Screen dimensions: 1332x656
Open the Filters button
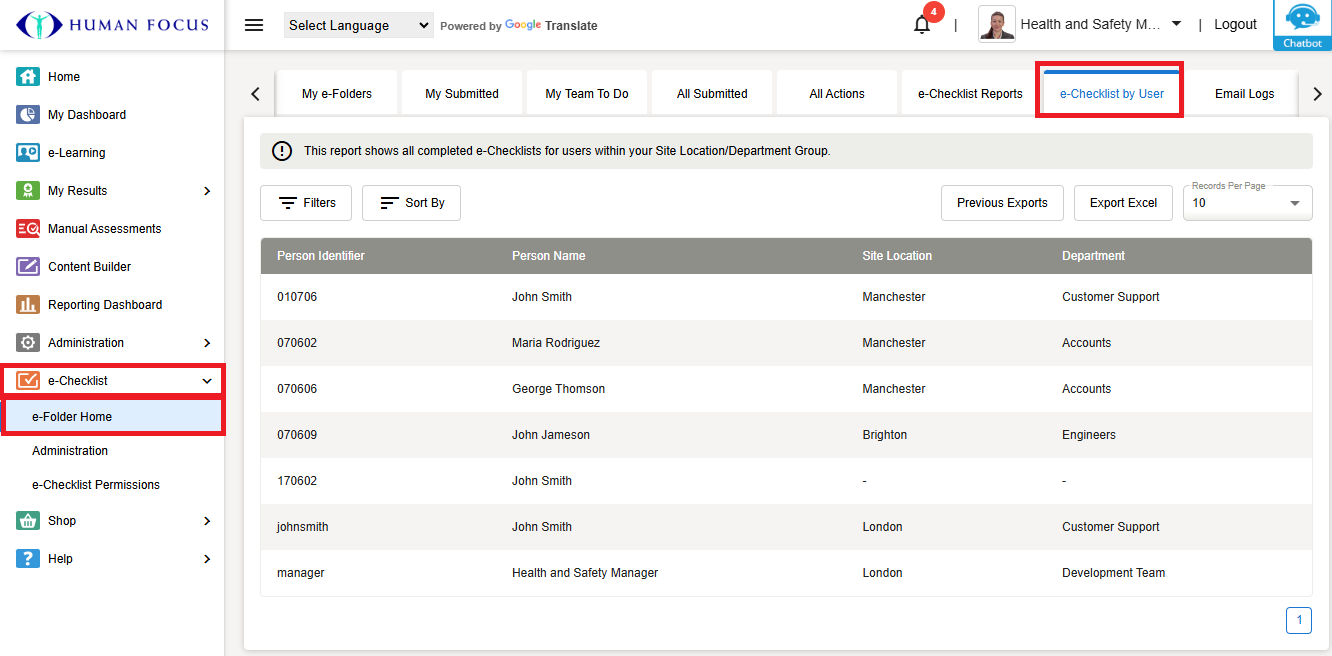tap(306, 203)
